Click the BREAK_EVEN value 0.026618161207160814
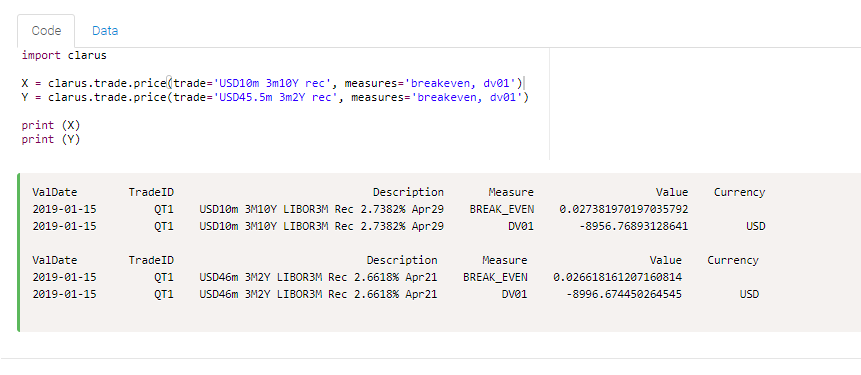Image resolution: width=861 pixels, height=375 pixels. point(617,277)
